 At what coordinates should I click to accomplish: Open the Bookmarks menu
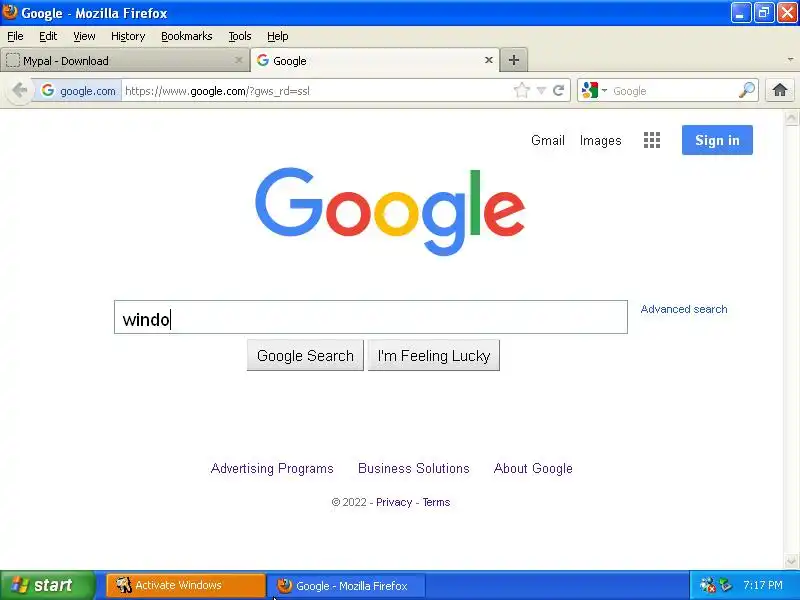(186, 36)
